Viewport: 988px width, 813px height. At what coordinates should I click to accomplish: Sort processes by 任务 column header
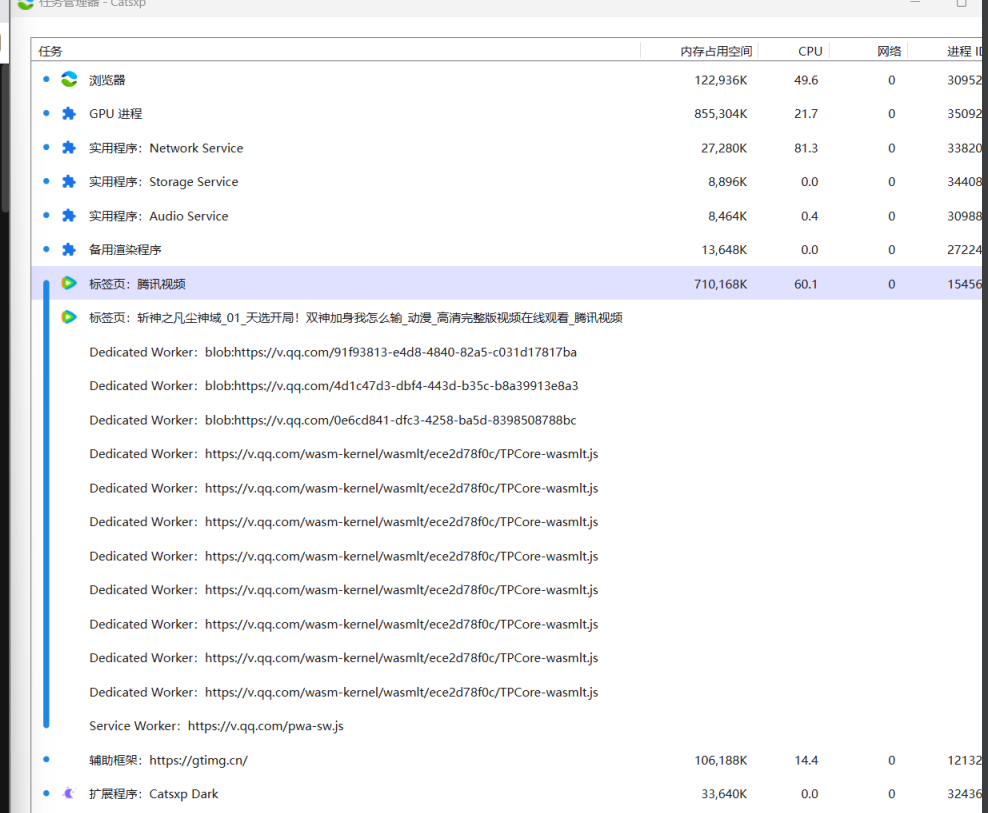[50, 51]
